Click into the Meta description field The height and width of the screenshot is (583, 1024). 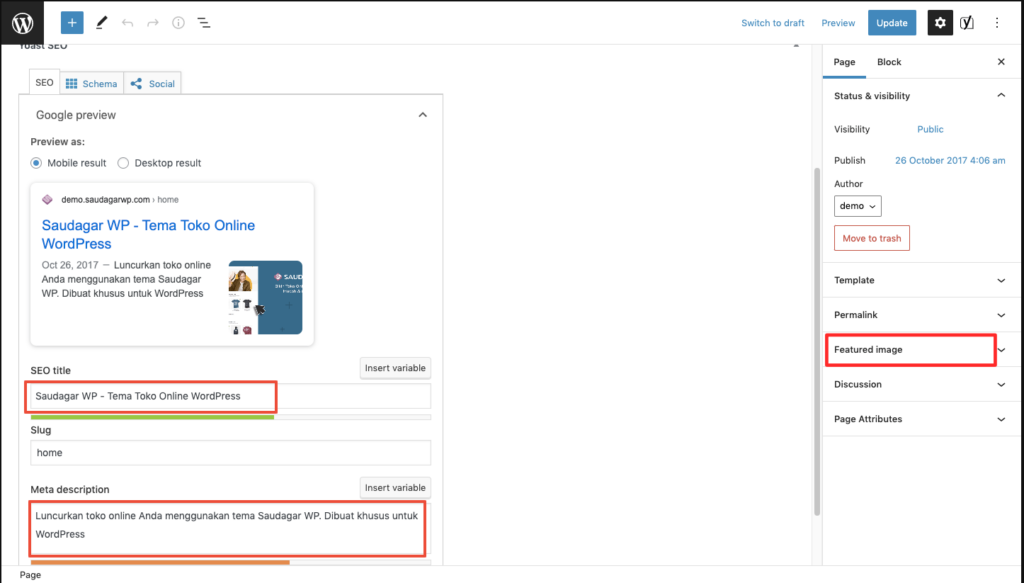click(x=231, y=529)
